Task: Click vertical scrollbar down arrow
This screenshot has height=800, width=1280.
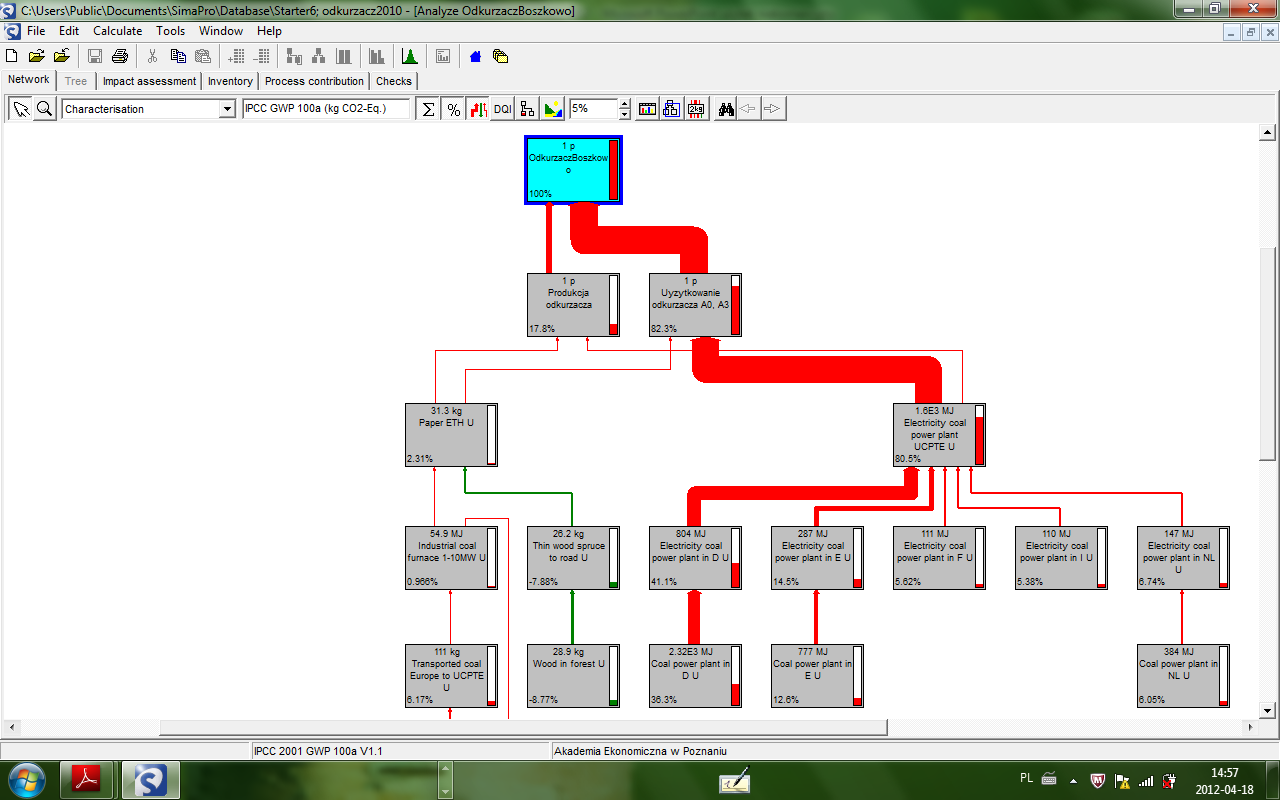Action: [x=1268, y=710]
